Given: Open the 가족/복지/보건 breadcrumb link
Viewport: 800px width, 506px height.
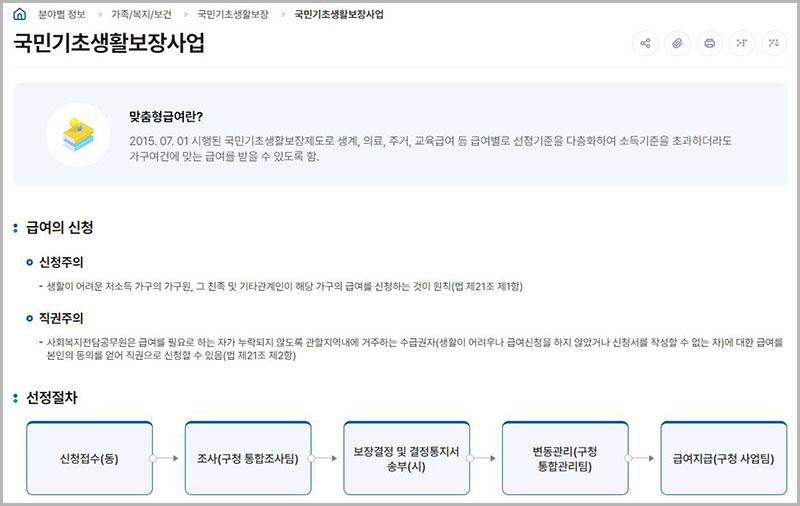Looking at the screenshot, I should (x=140, y=15).
